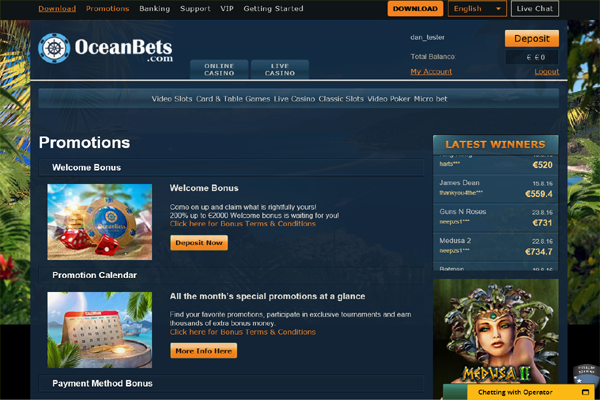Click the Logout link
600x400 pixels.
pos(546,72)
